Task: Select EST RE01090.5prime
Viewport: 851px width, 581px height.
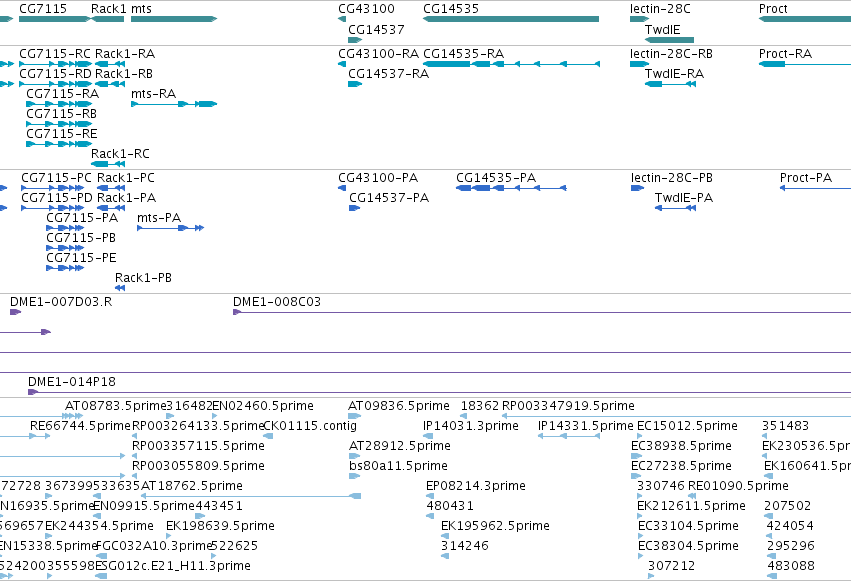Action: point(739,487)
